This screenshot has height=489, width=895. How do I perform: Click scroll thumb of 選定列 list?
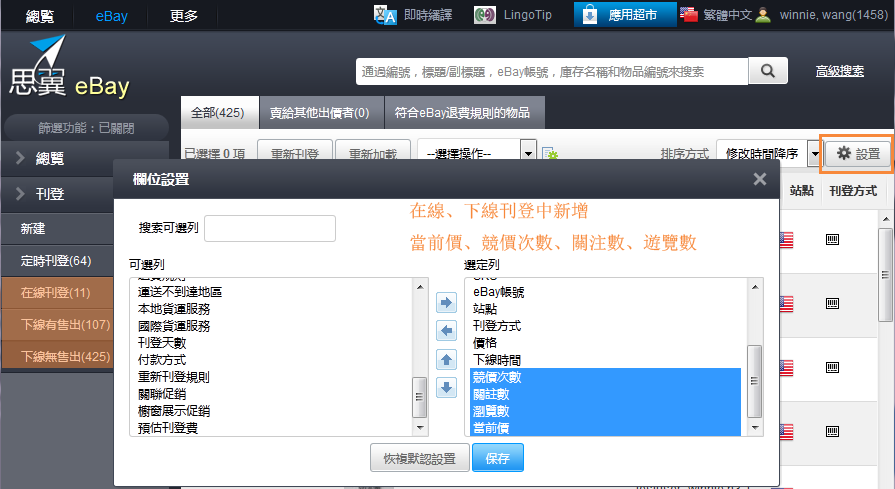pos(754,381)
